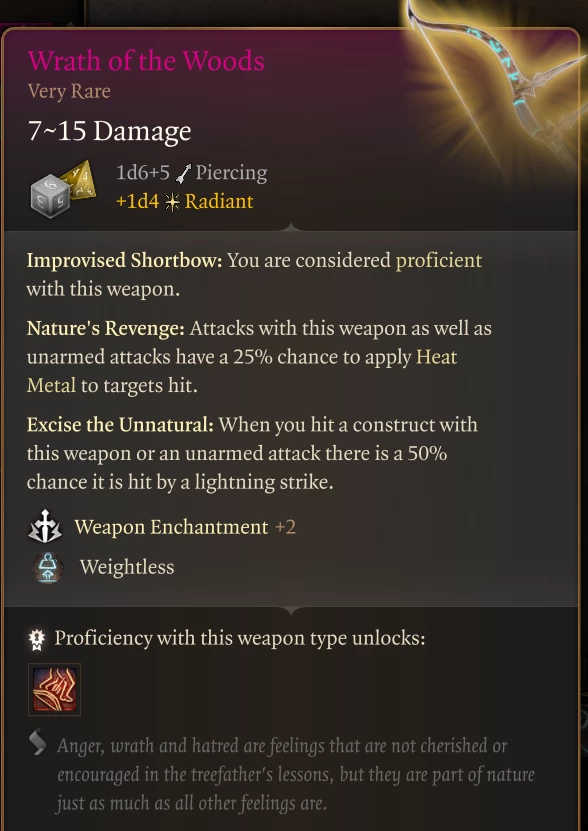Click 'Excise the Unnatural' passive name
The image size is (588, 831).
[x=120, y=425]
